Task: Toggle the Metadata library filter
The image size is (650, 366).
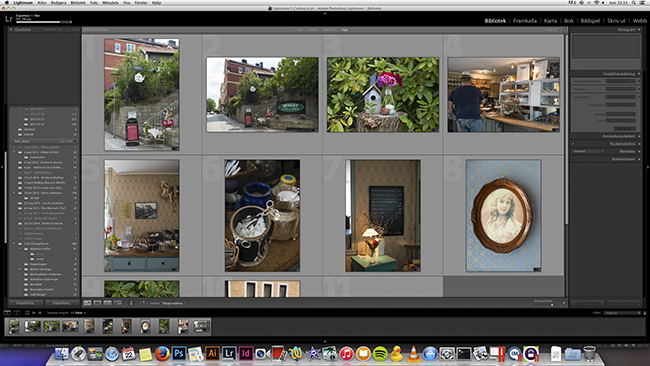Action: pyautogui.click(x=330, y=30)
